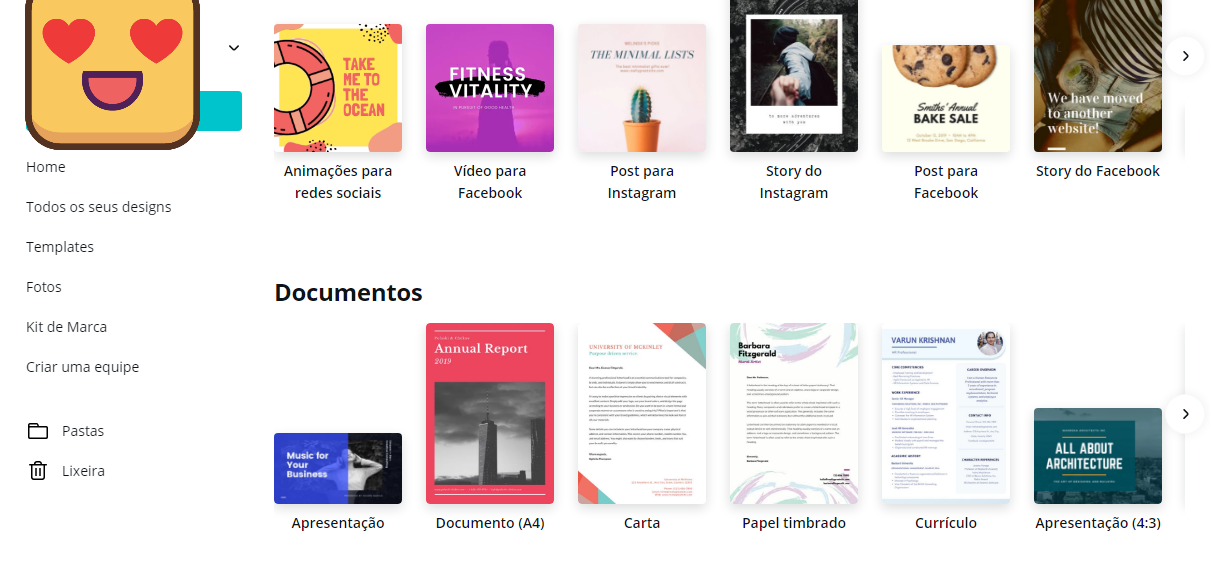Click Currículo label
This screenshot has width=1210, height=579.
[x=946, y=523]
